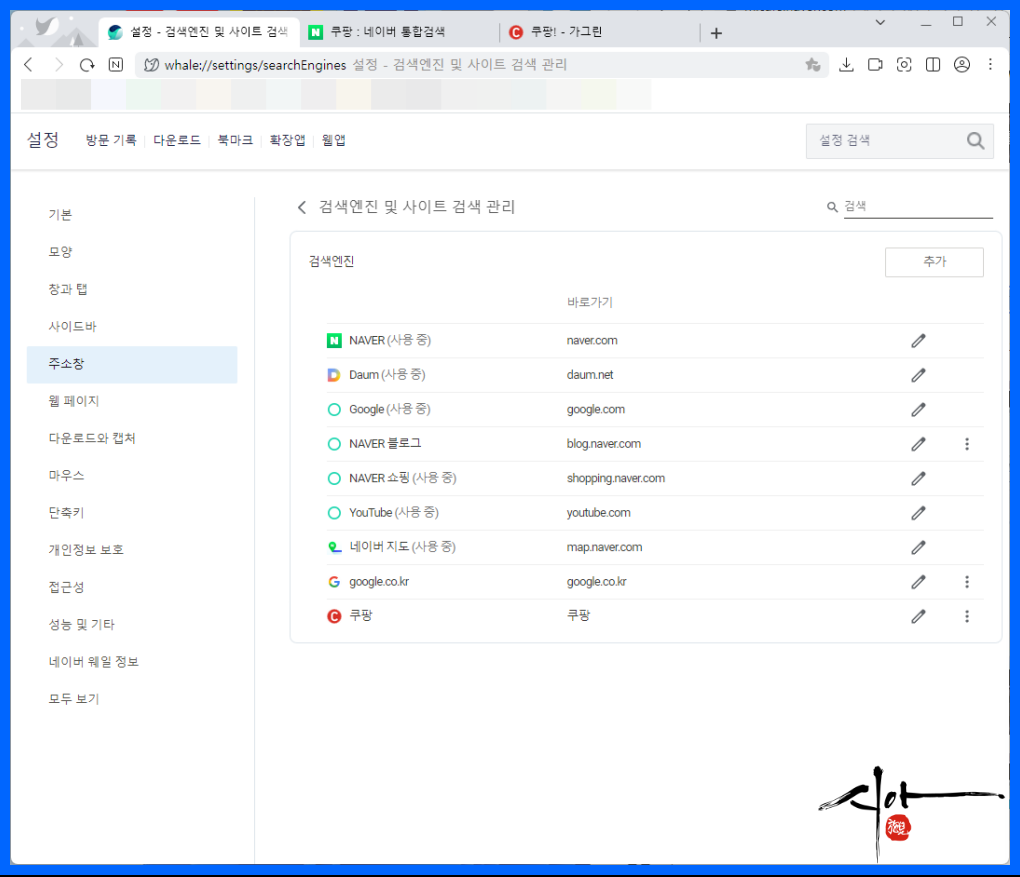
Task: Click the shopping.naver.com shortcut text
Action: 615,479
